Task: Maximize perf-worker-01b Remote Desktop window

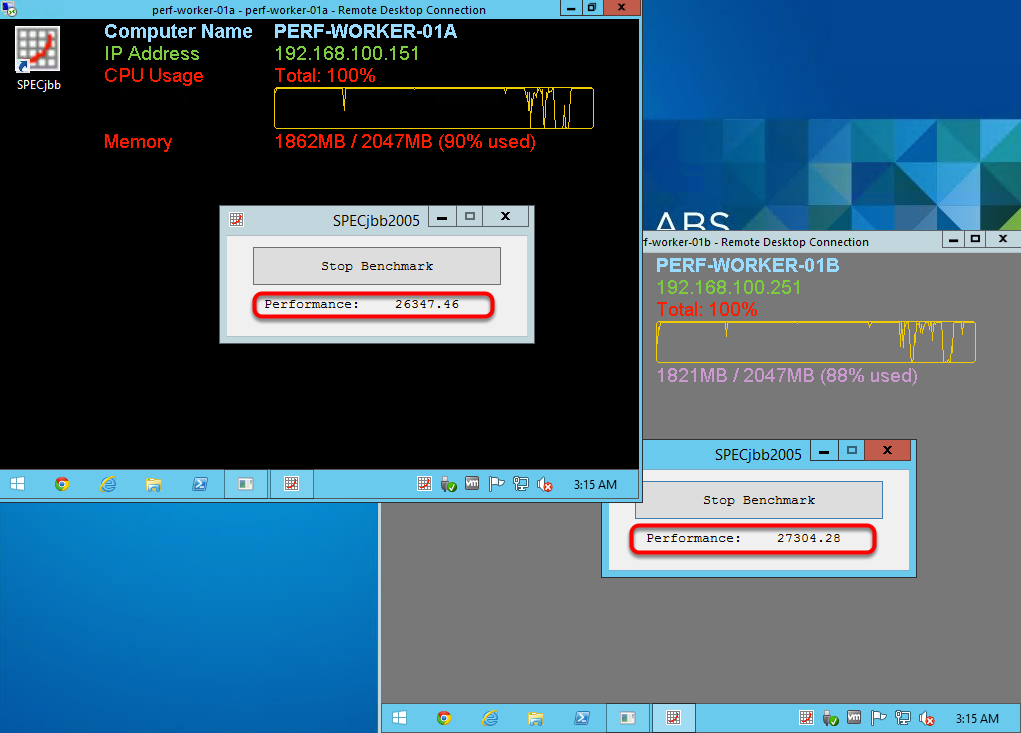Action: coord(975,240)
